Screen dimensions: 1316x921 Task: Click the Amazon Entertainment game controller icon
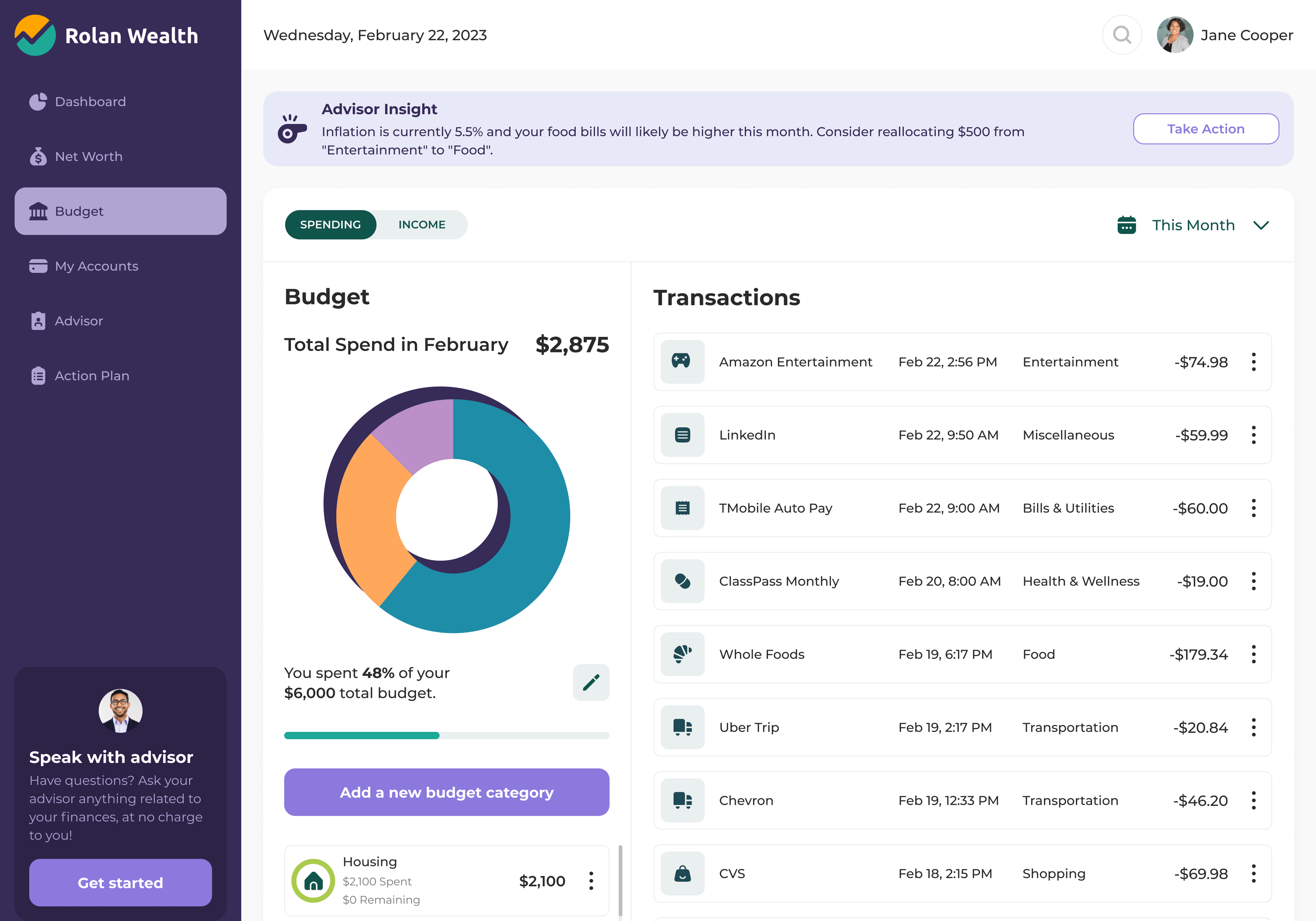[x=682, y=361]
